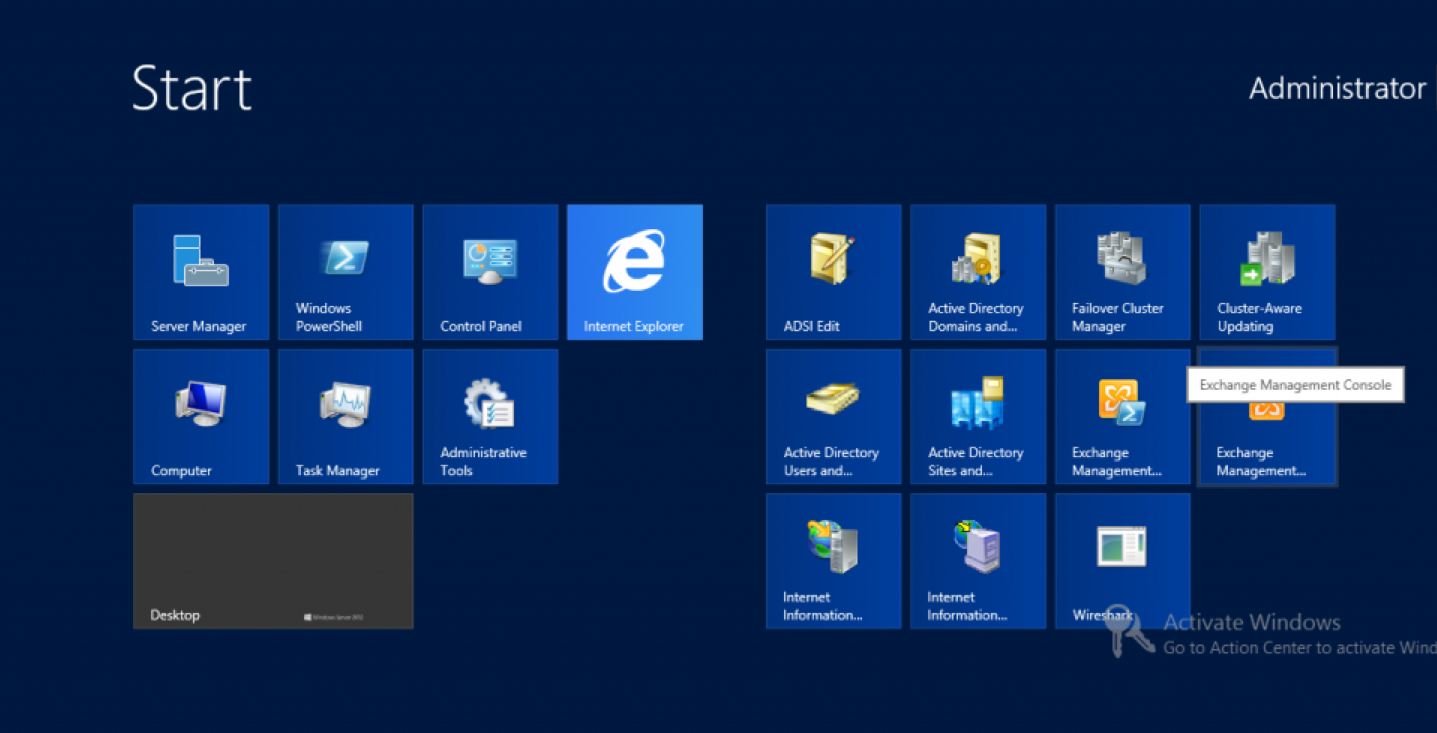Launch Windows PowerShell from its tile

click(x=345, y=272)
